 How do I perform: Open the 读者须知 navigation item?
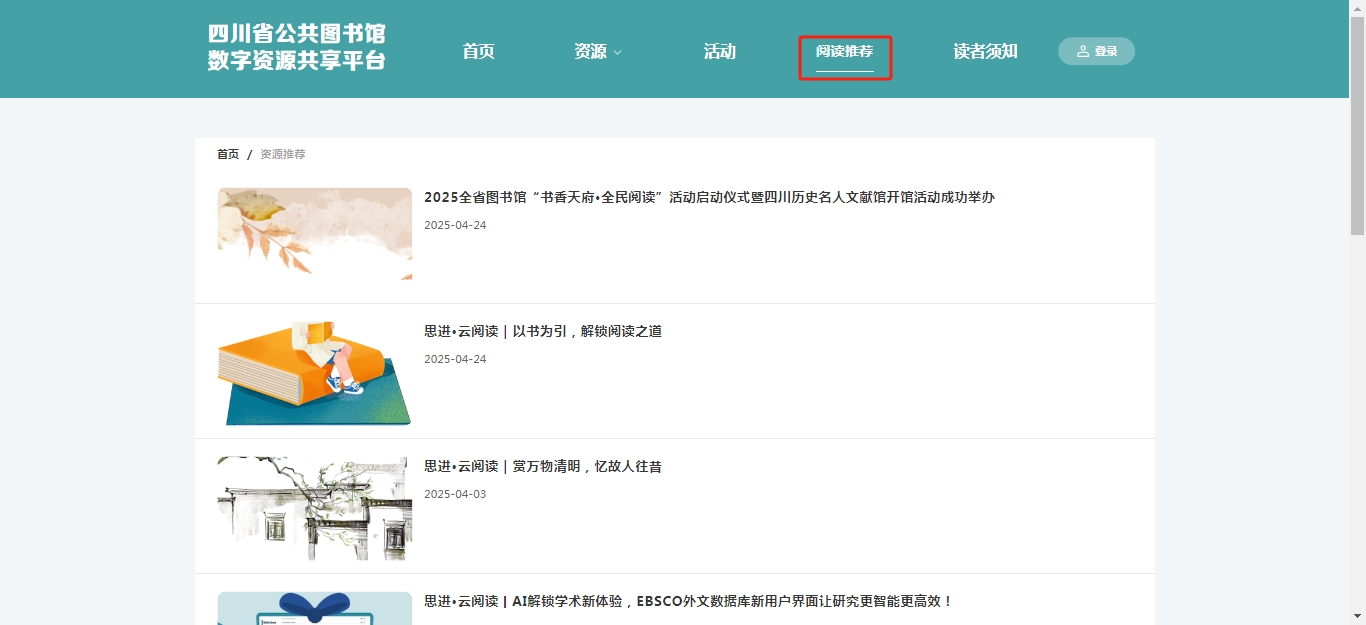pos(985,51)
